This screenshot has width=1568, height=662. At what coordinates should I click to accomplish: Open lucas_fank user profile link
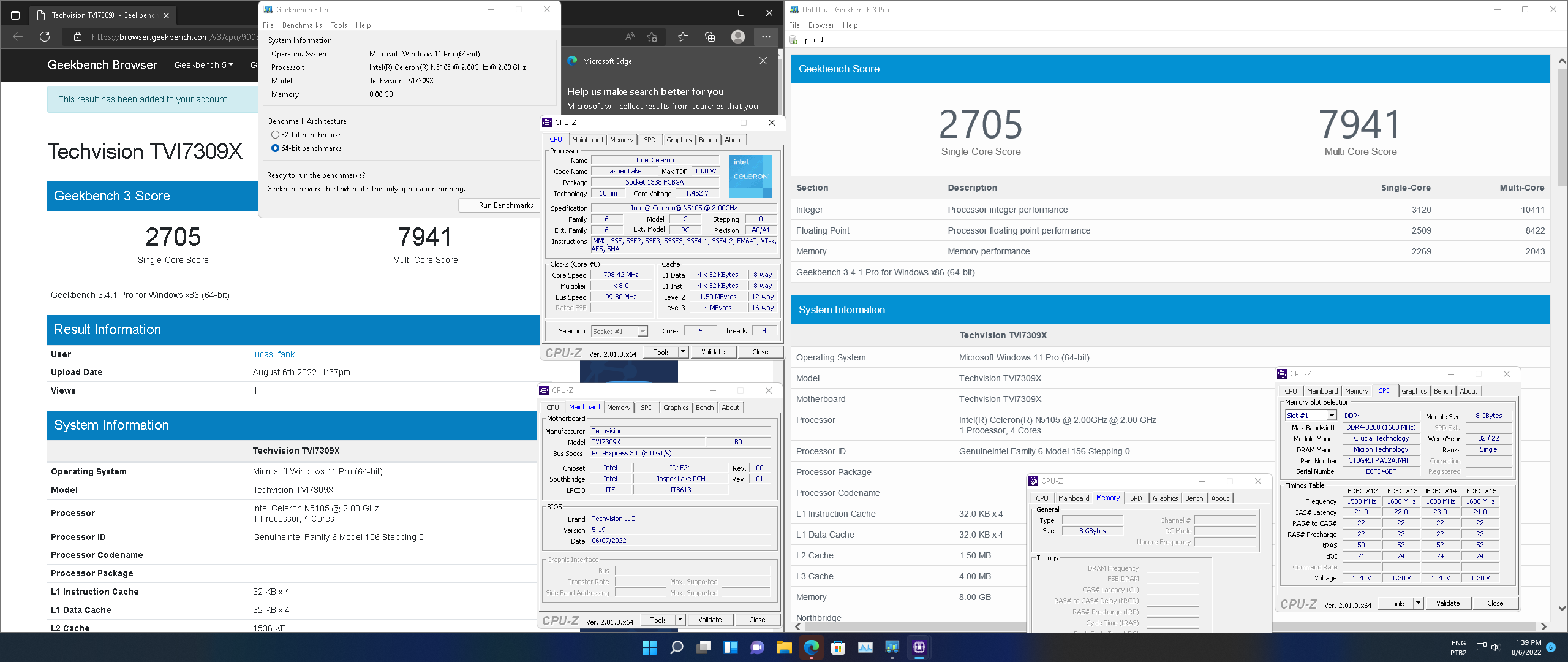274,354
